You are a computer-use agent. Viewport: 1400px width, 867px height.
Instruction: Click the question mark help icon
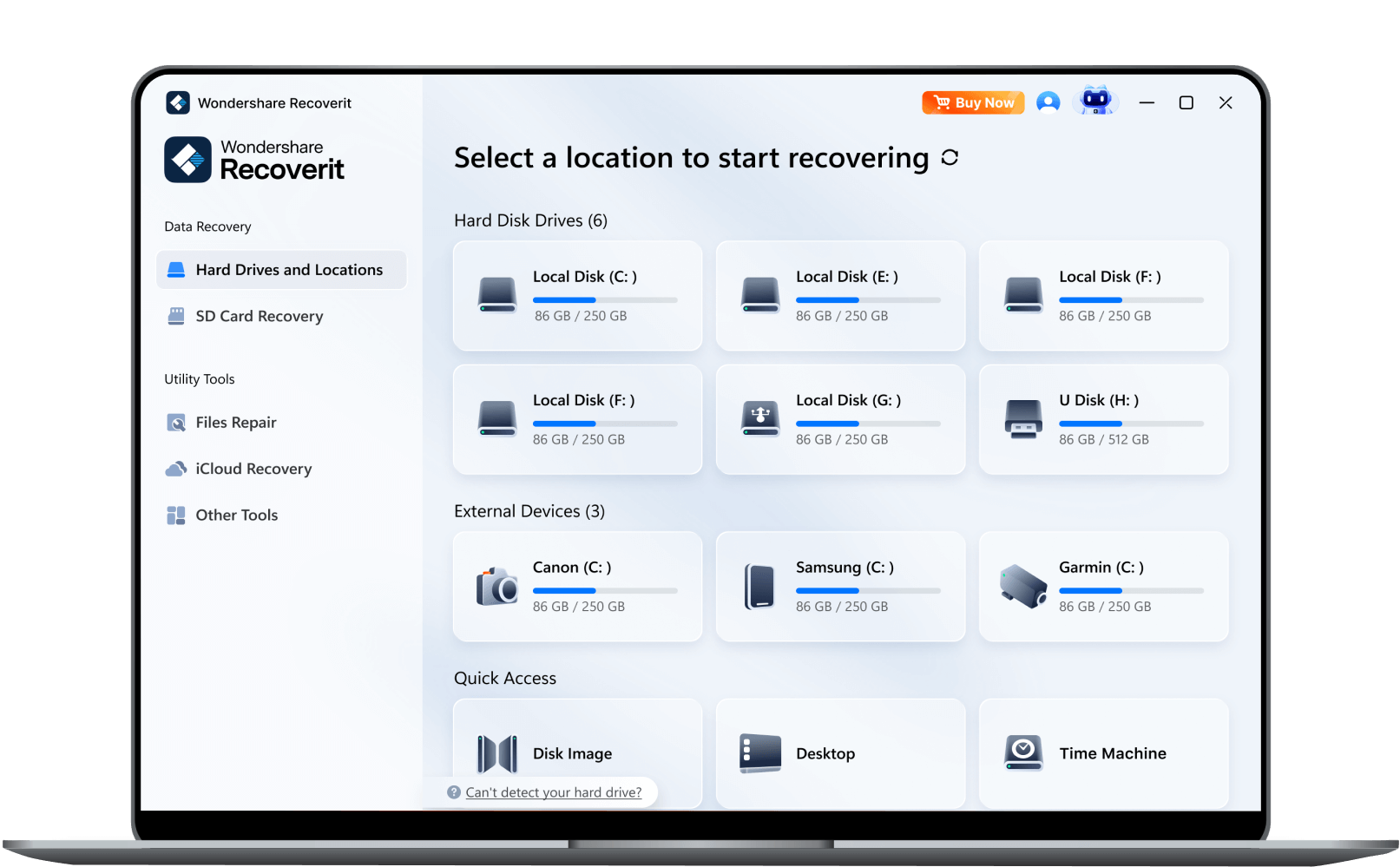tap(454, 792)
